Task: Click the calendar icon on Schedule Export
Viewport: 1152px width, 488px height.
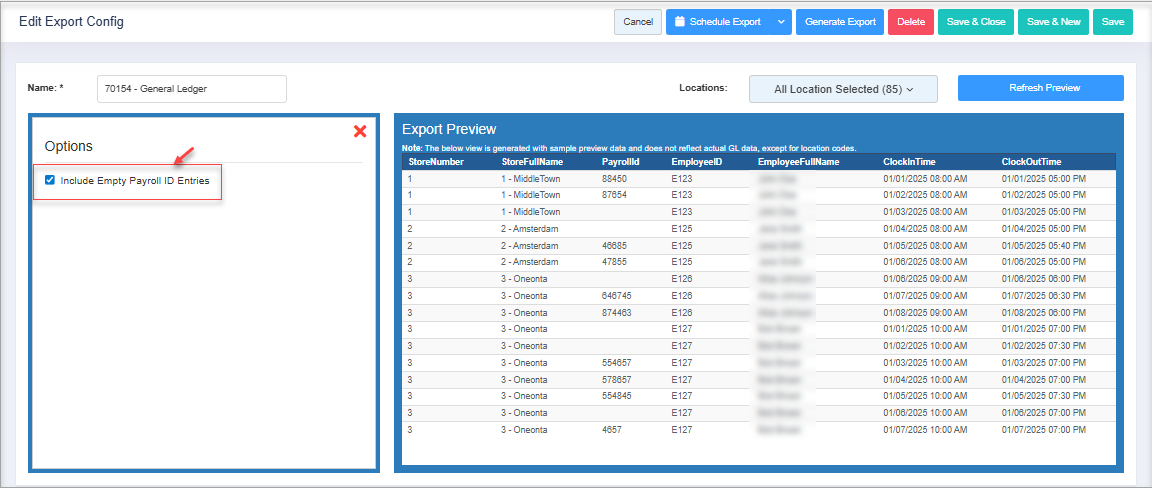Action: (x=679, y=22)
